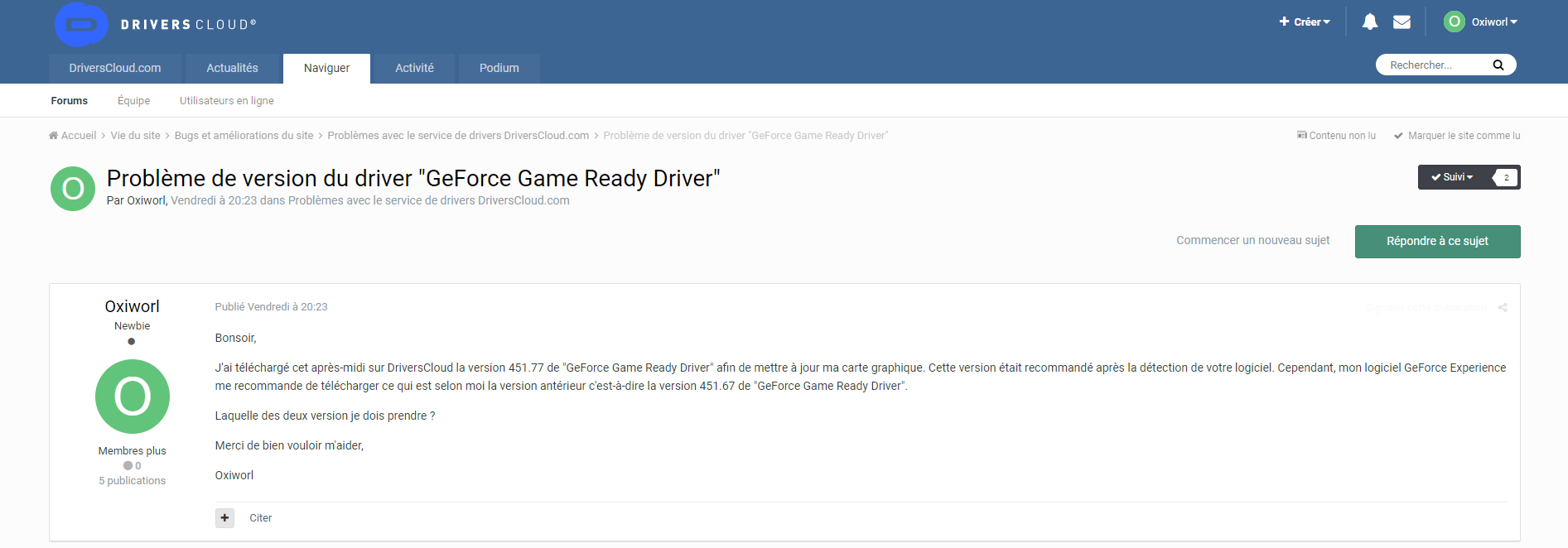This screenshot has height=548, width=1568.
Task: Click the topic title heading text
Action: 413,179
